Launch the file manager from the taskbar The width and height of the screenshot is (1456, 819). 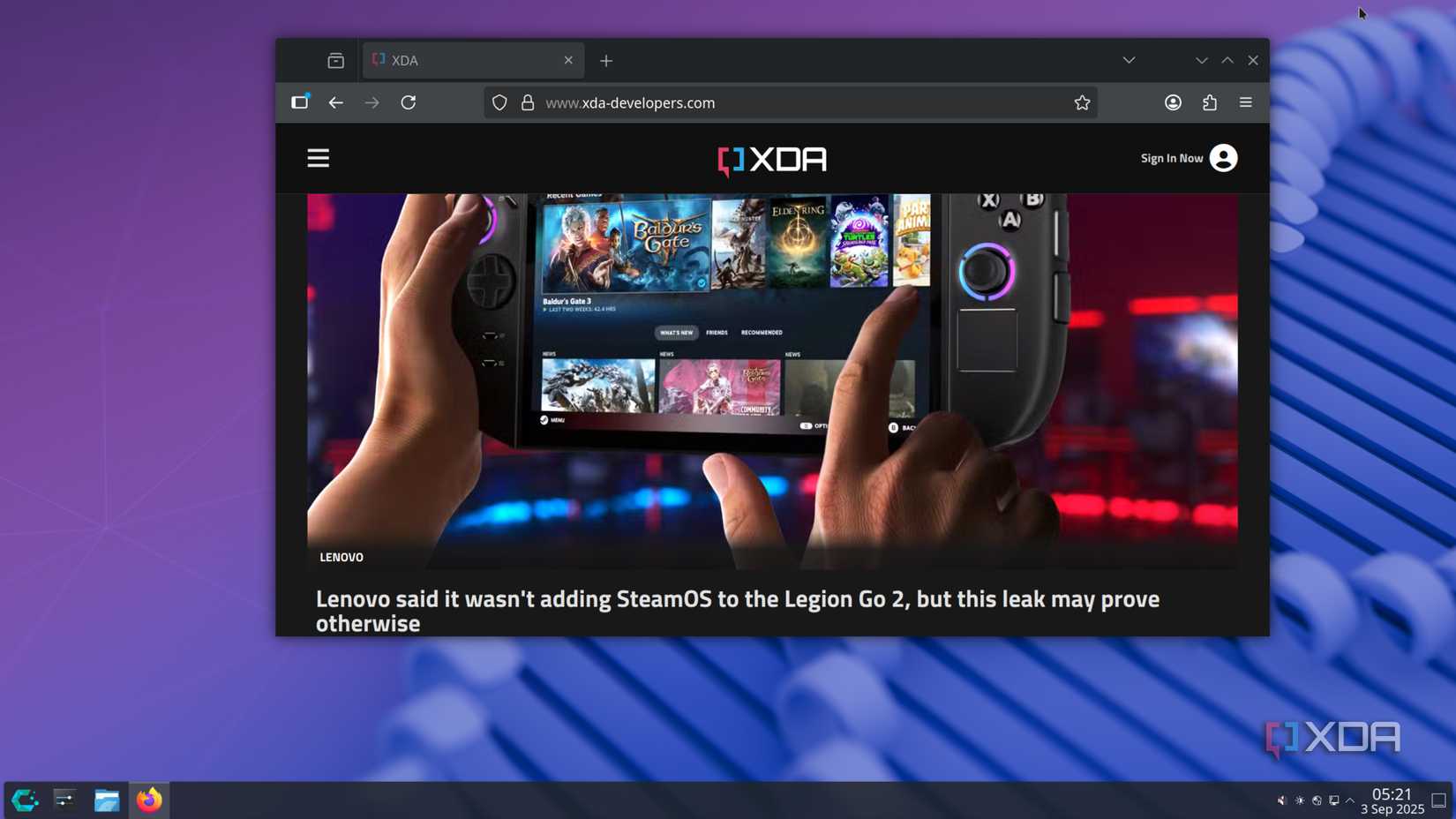(106, 800)
